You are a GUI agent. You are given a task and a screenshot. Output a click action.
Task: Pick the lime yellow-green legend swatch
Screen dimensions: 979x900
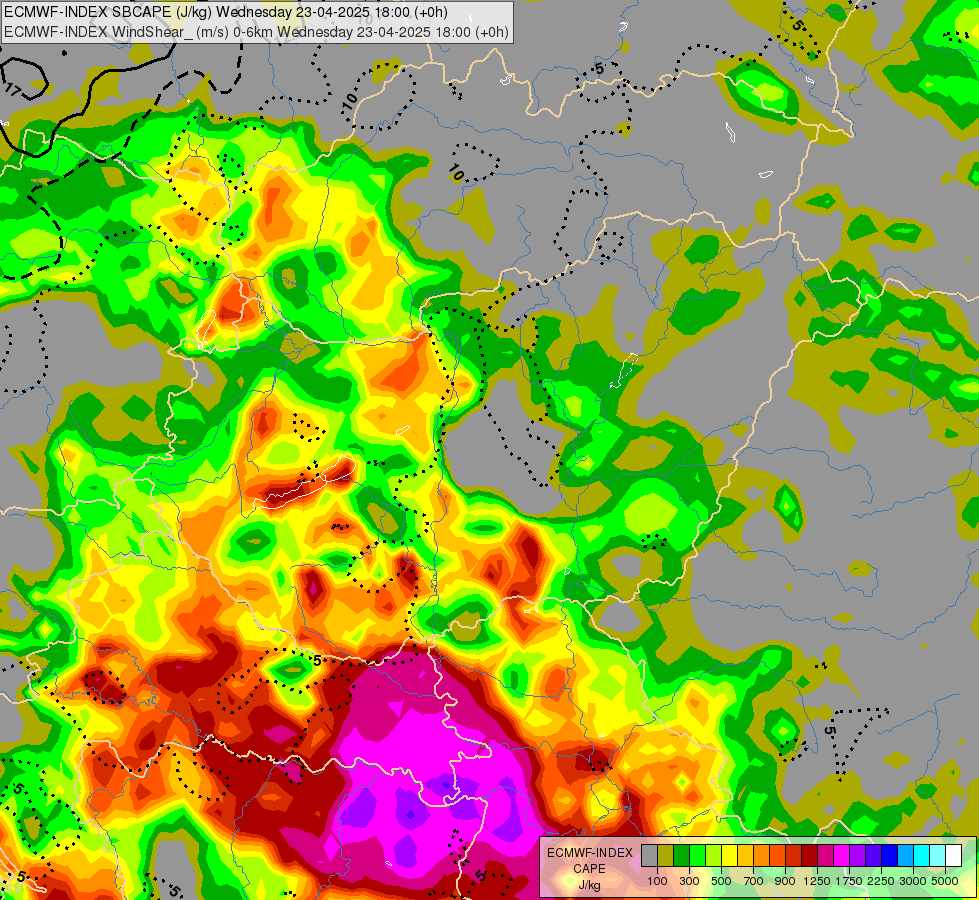point(714,855)
